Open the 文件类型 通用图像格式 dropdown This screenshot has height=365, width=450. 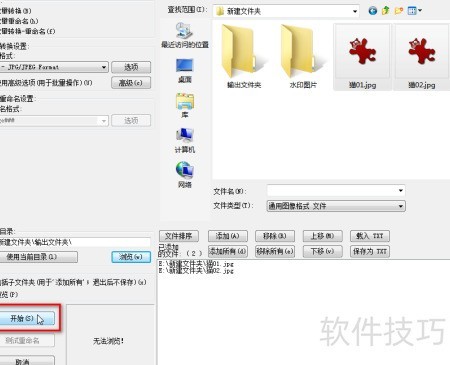click(336, 206)
